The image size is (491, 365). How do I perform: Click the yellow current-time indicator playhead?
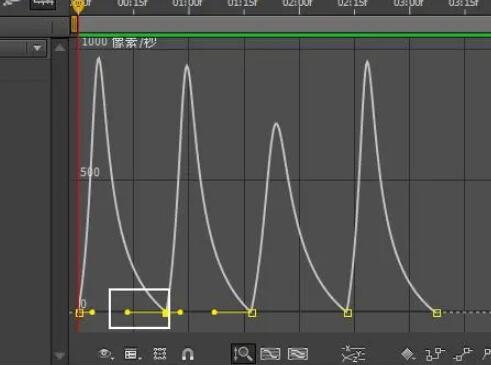[78, 6]
